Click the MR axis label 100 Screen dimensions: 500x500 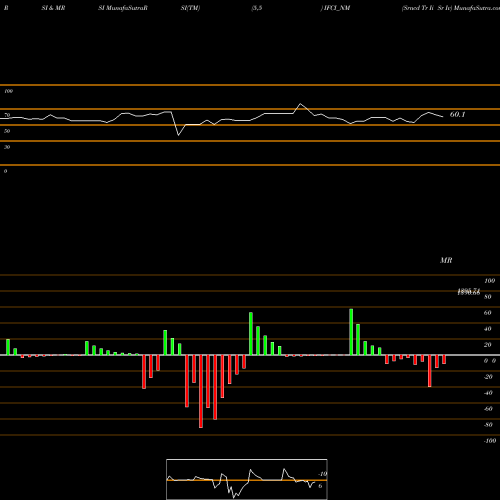[489, 281]
